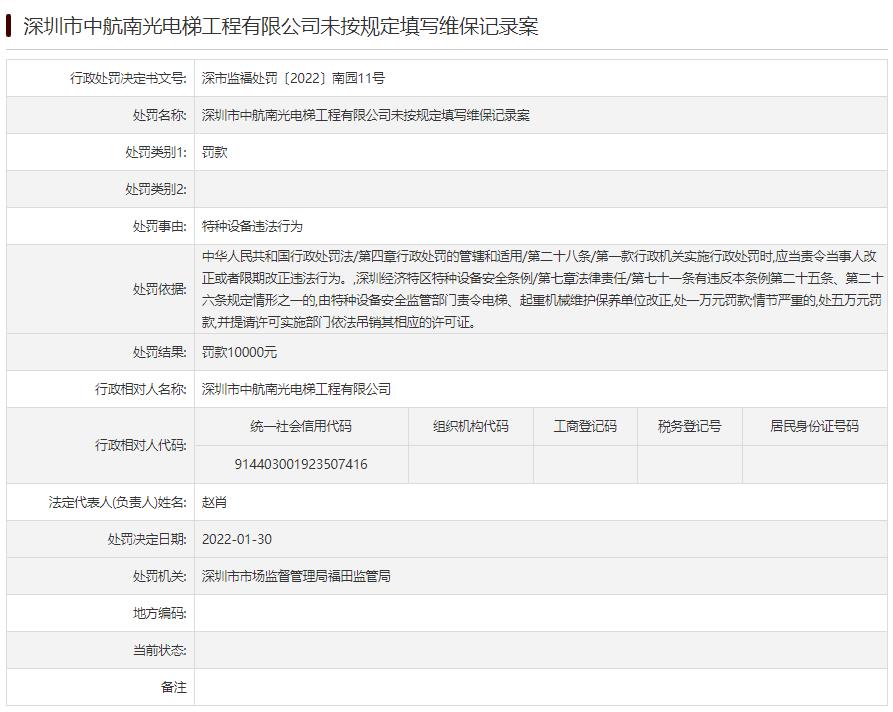Click the 统一社会信用代码 column header
Viewport: 893px width, 712px height.
[301, 426]
